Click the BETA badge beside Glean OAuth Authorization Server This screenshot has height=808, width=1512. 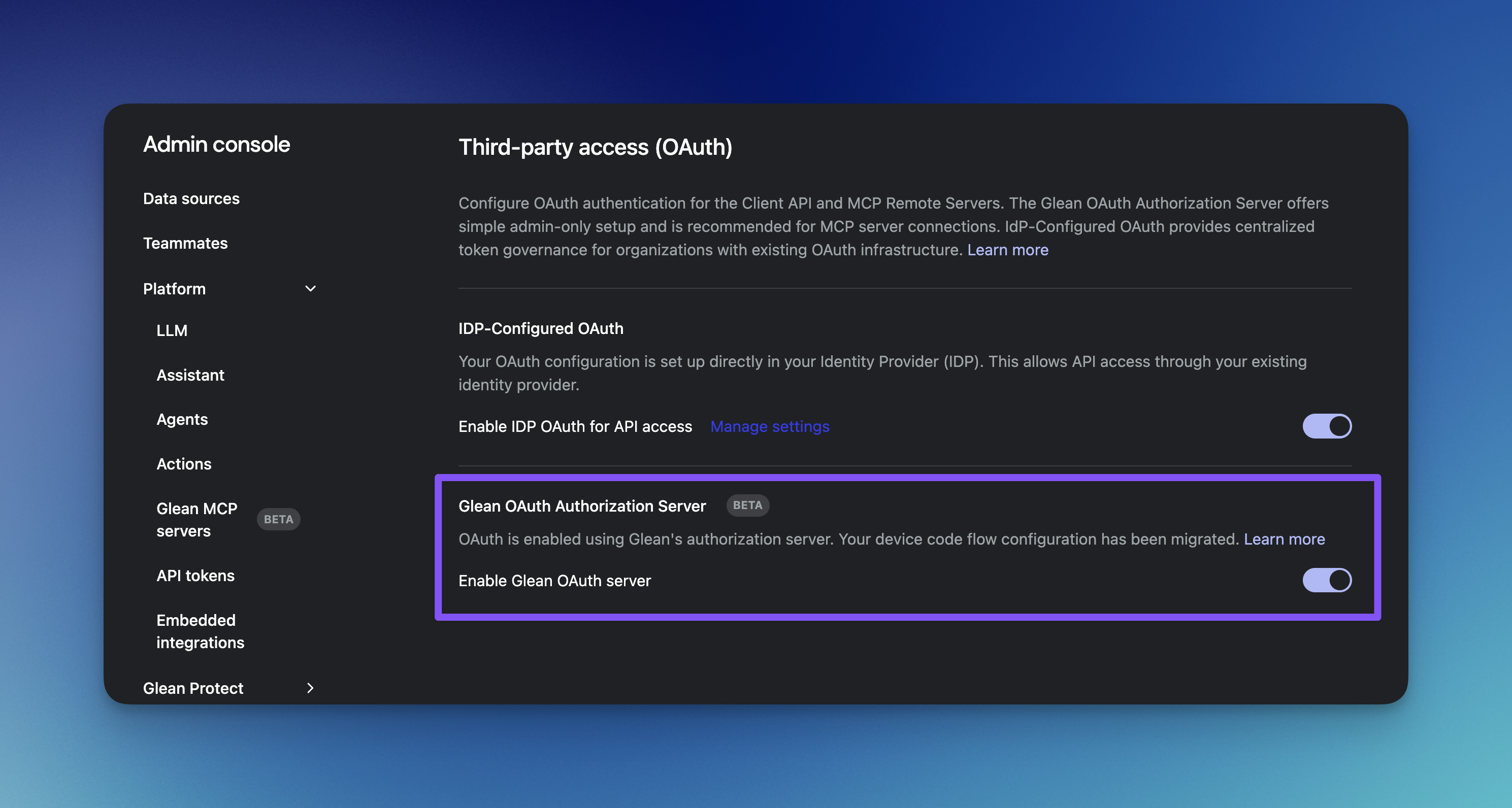(x=748, y=505)
